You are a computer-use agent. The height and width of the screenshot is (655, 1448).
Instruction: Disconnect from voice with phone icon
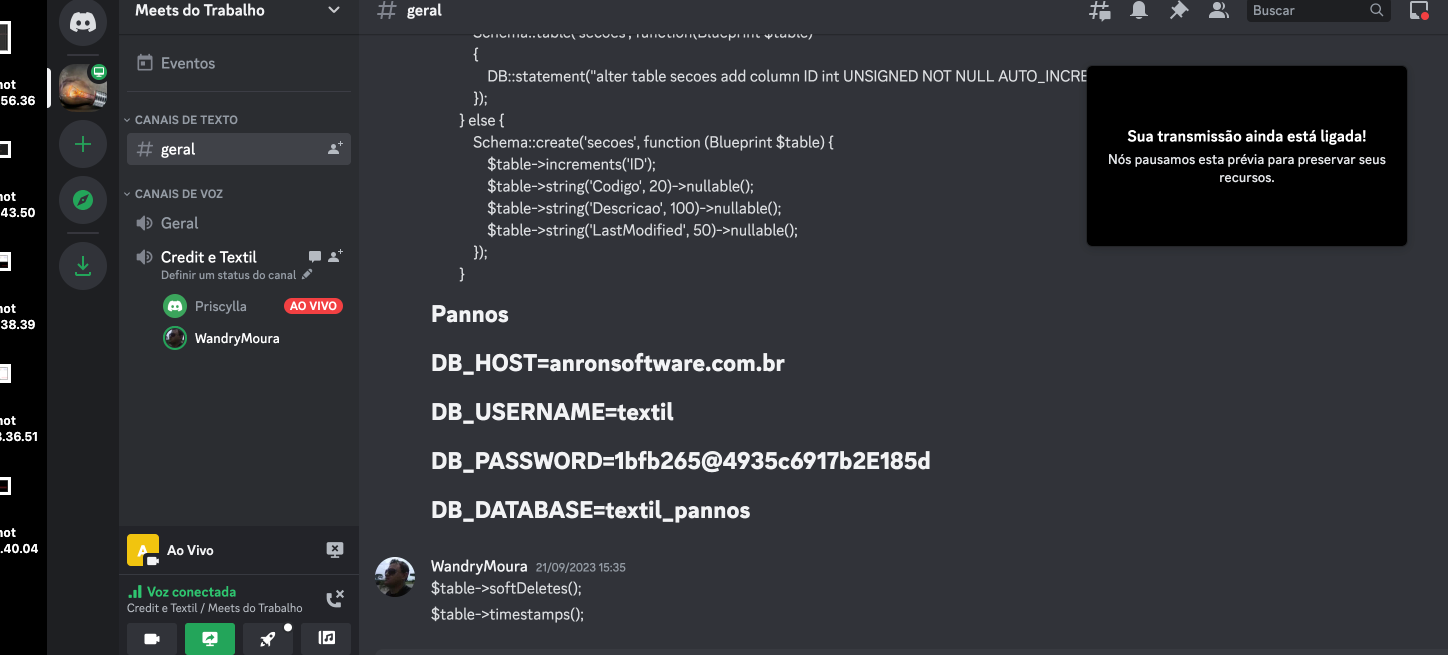[x=335, y=599]
